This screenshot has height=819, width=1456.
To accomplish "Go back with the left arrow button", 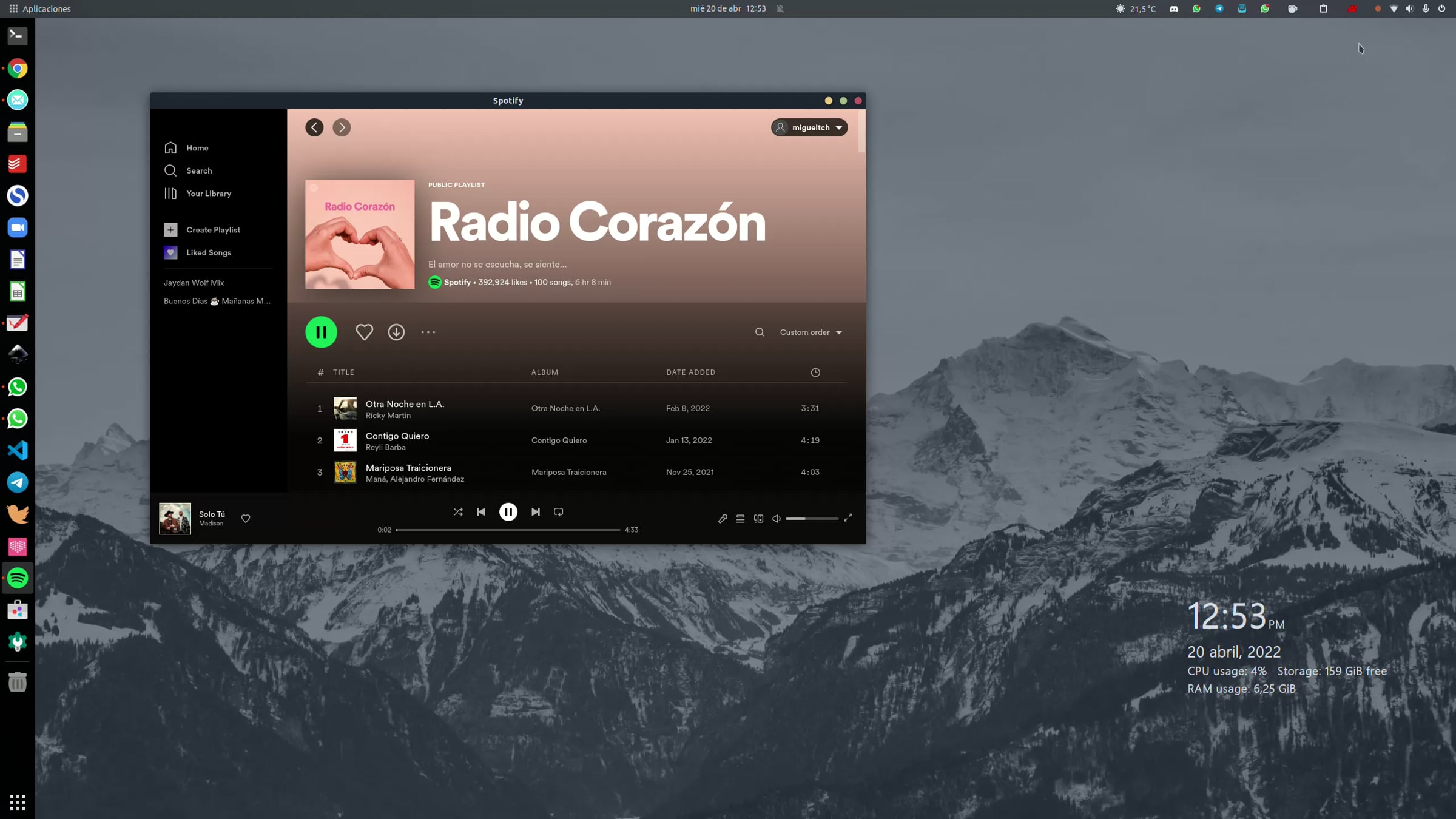I will [x=314, y=127].
